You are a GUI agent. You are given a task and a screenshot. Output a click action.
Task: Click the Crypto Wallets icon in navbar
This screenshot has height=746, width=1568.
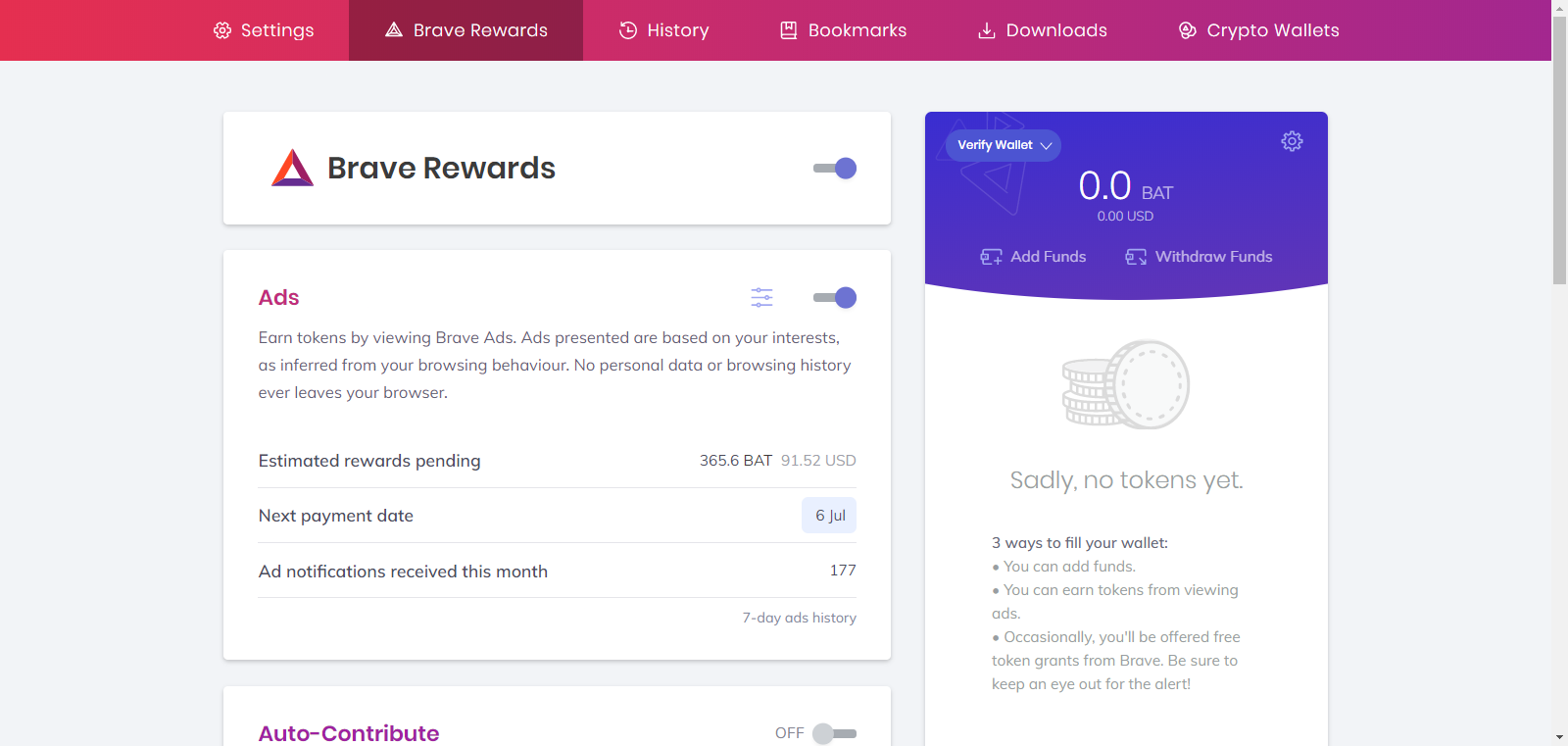(1188, 30)
